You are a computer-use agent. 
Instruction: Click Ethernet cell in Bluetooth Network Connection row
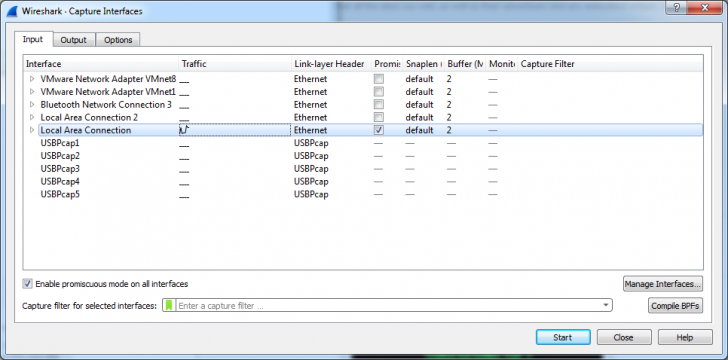[x=310, y=105]
